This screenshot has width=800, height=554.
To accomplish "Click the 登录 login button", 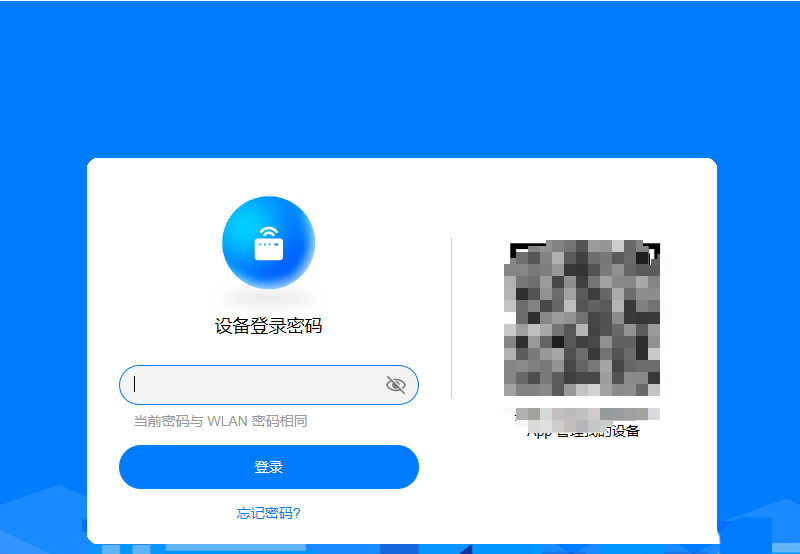I will point(269,467).
